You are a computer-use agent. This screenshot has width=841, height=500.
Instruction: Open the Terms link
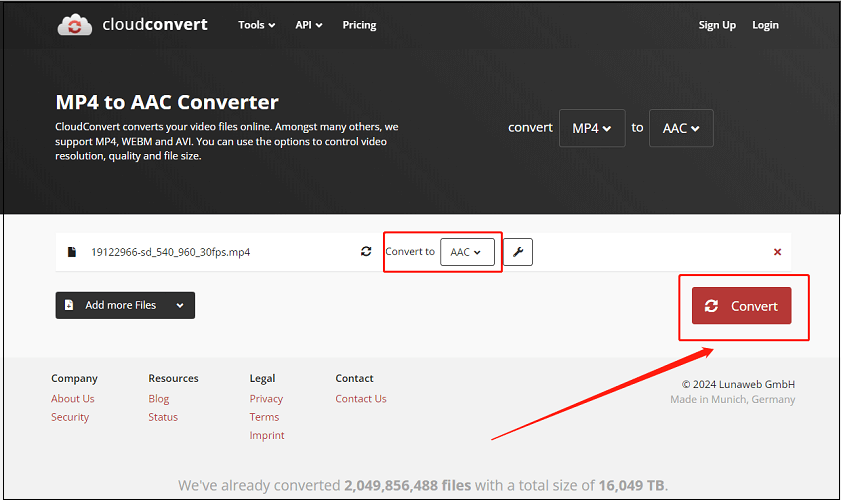(x=264, y=417)
